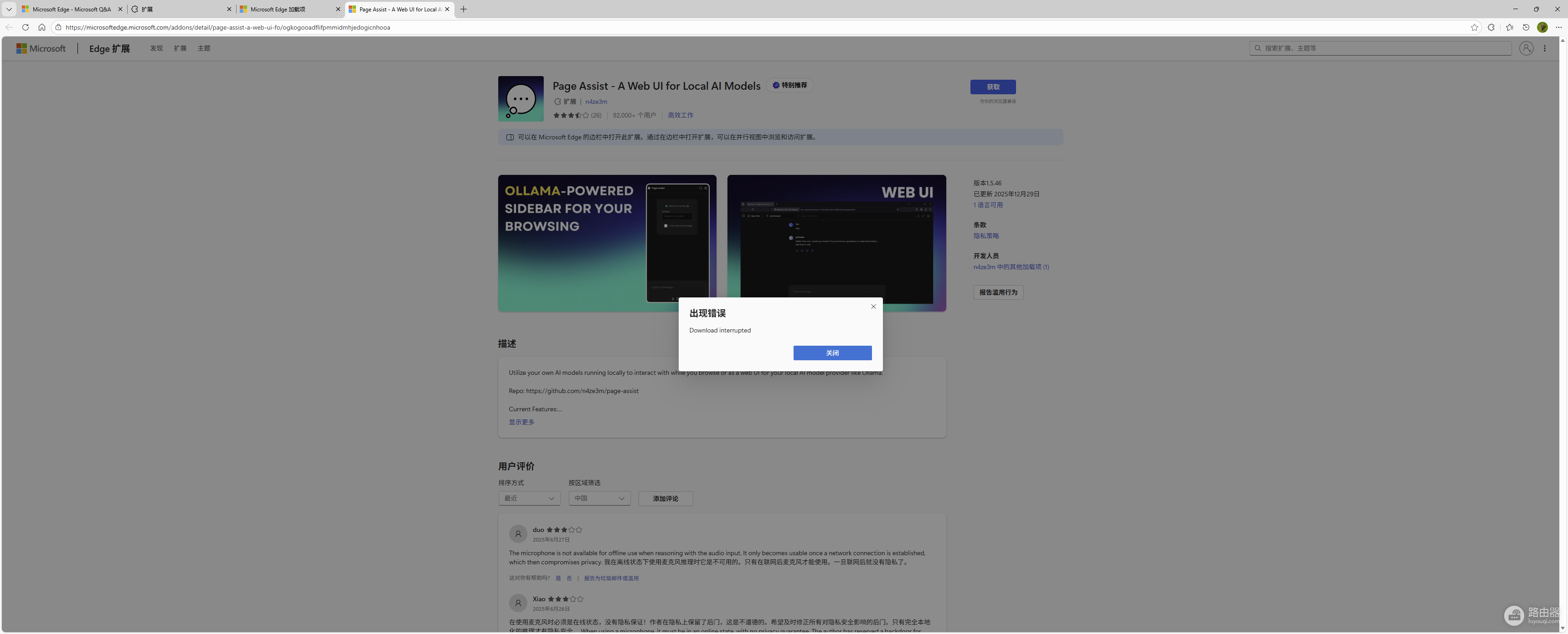Close the Microsoft Edge 加载项 tab
The width and height of the screenshot is (1568, 634).
tap(338, 9)
